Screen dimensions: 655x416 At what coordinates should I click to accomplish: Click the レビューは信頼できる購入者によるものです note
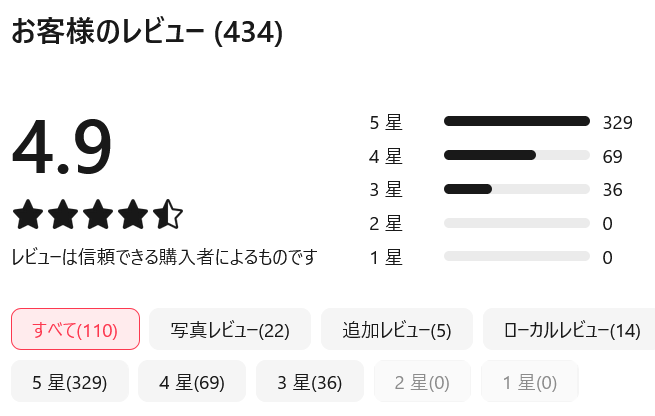[x=164, y=257]
